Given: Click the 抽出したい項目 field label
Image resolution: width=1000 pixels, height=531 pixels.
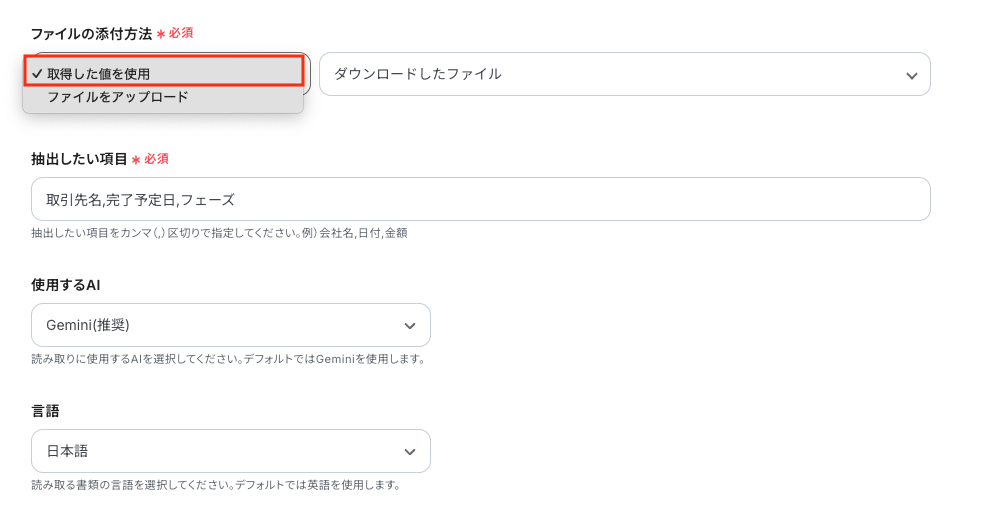Looking at the screenshot, I should pyautogui.click(x=79, y=159).
